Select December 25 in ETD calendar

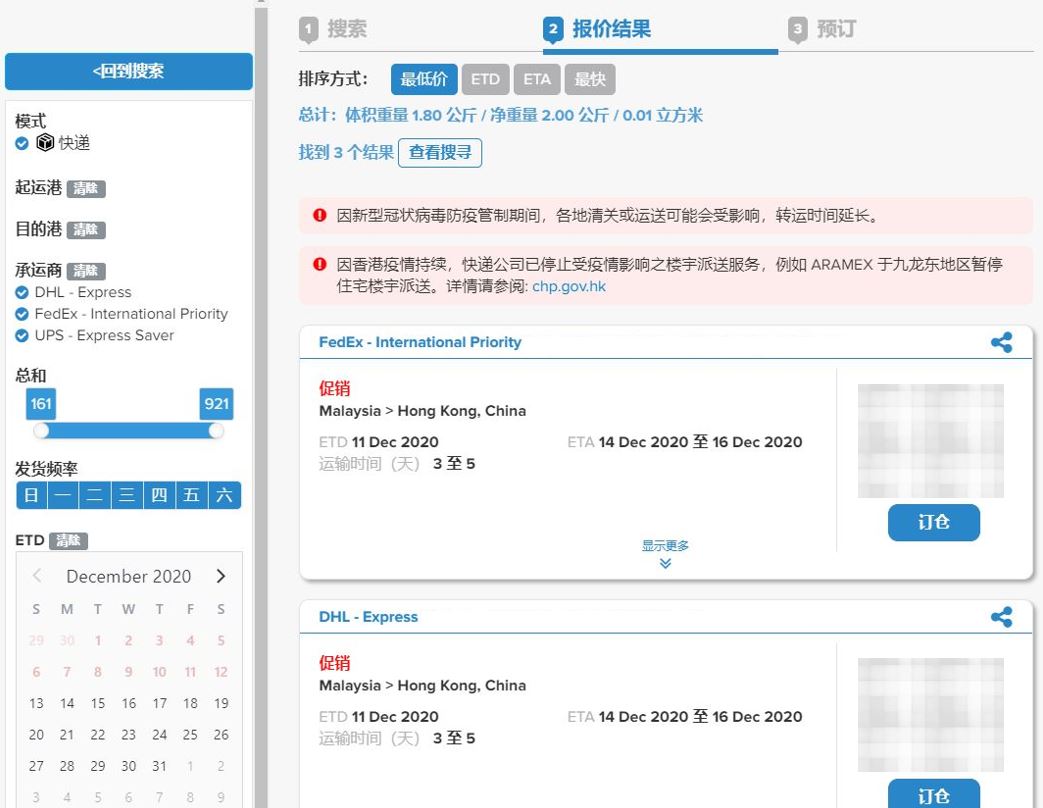pos(190,735)
